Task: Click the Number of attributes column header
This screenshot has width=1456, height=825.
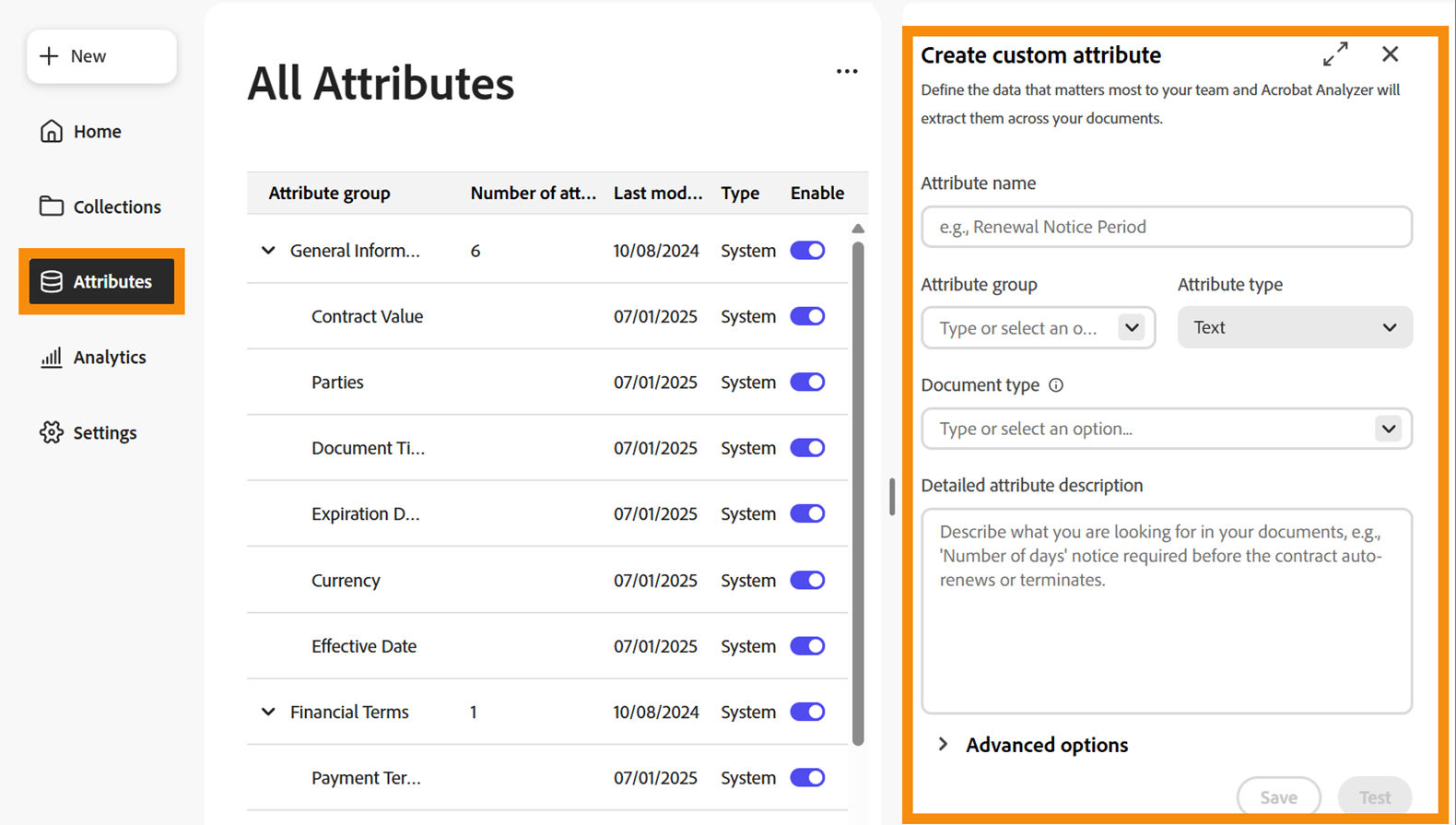Action: coord(534,193)
